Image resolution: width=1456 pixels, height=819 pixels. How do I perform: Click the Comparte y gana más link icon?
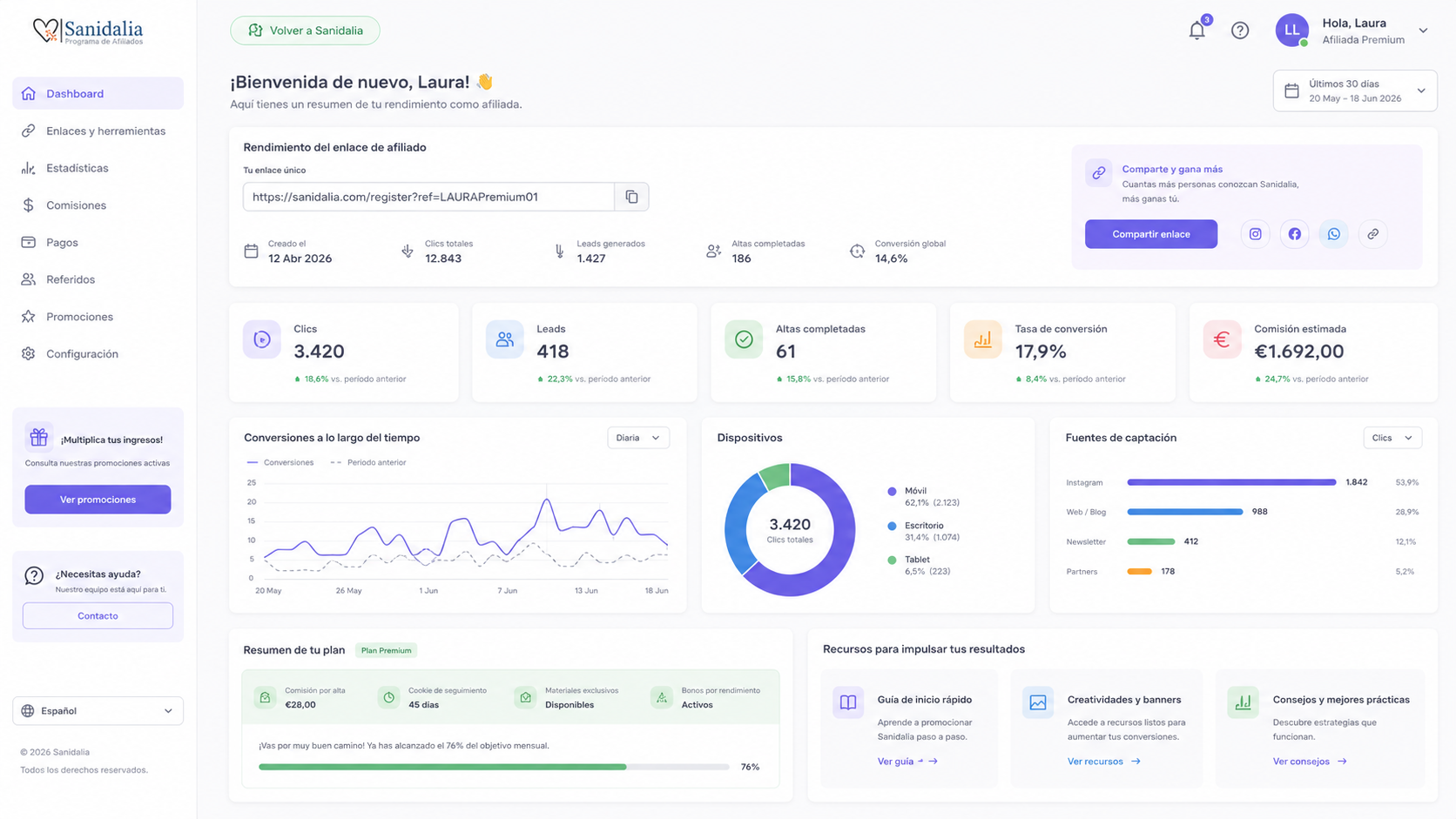point(1099,172)
